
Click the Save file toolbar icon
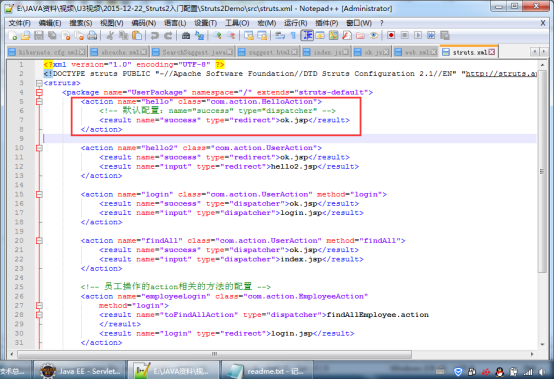click(39, 35)
